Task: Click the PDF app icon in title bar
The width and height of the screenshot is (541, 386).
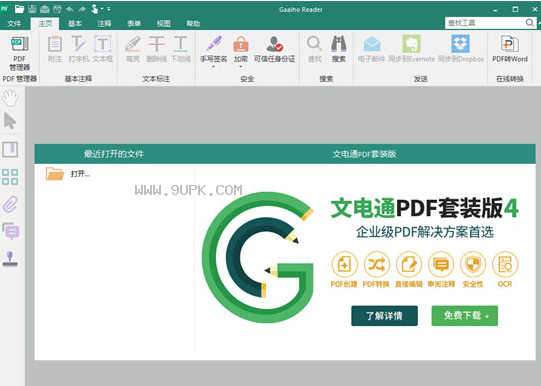Action: (x=4, y=9)
